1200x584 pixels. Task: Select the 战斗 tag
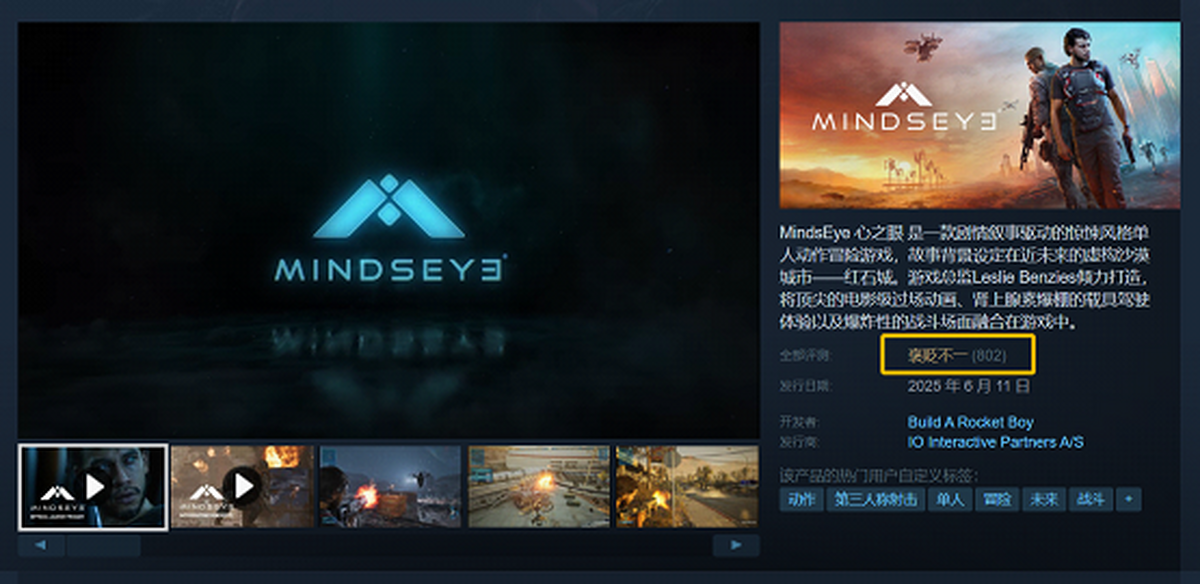coord(1089,499)
